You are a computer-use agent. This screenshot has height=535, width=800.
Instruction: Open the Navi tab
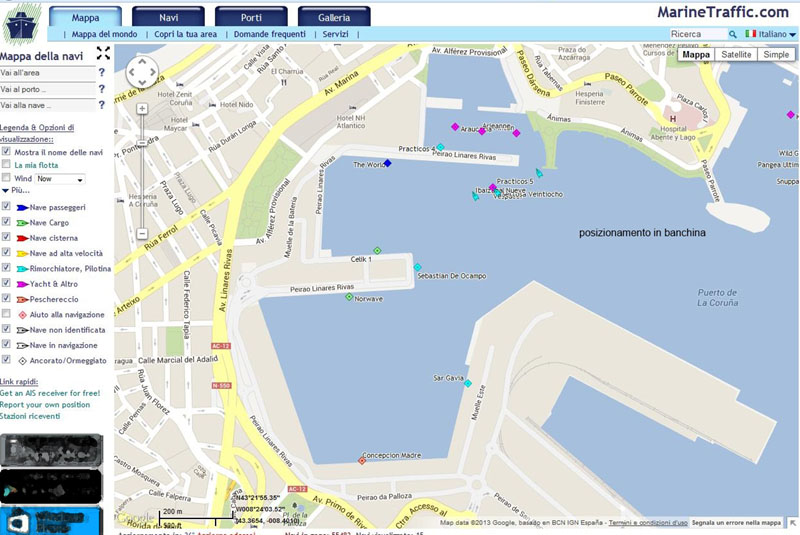tap(168, 17)
